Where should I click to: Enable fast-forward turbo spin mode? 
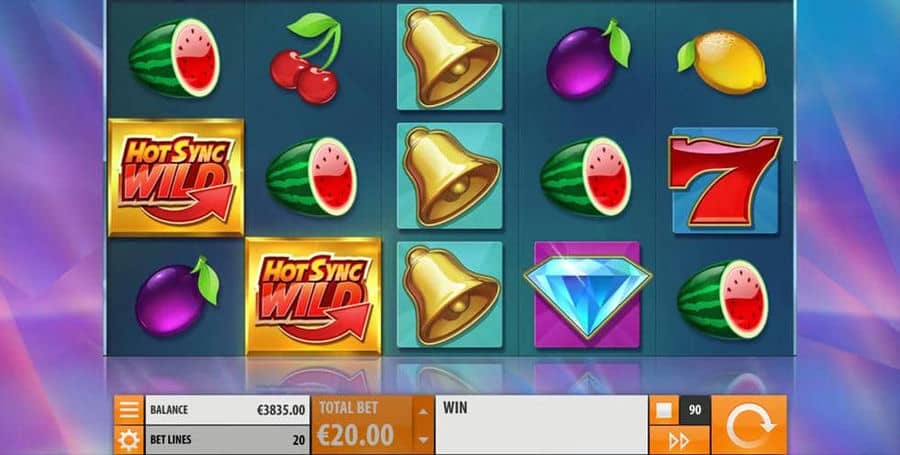680,440
